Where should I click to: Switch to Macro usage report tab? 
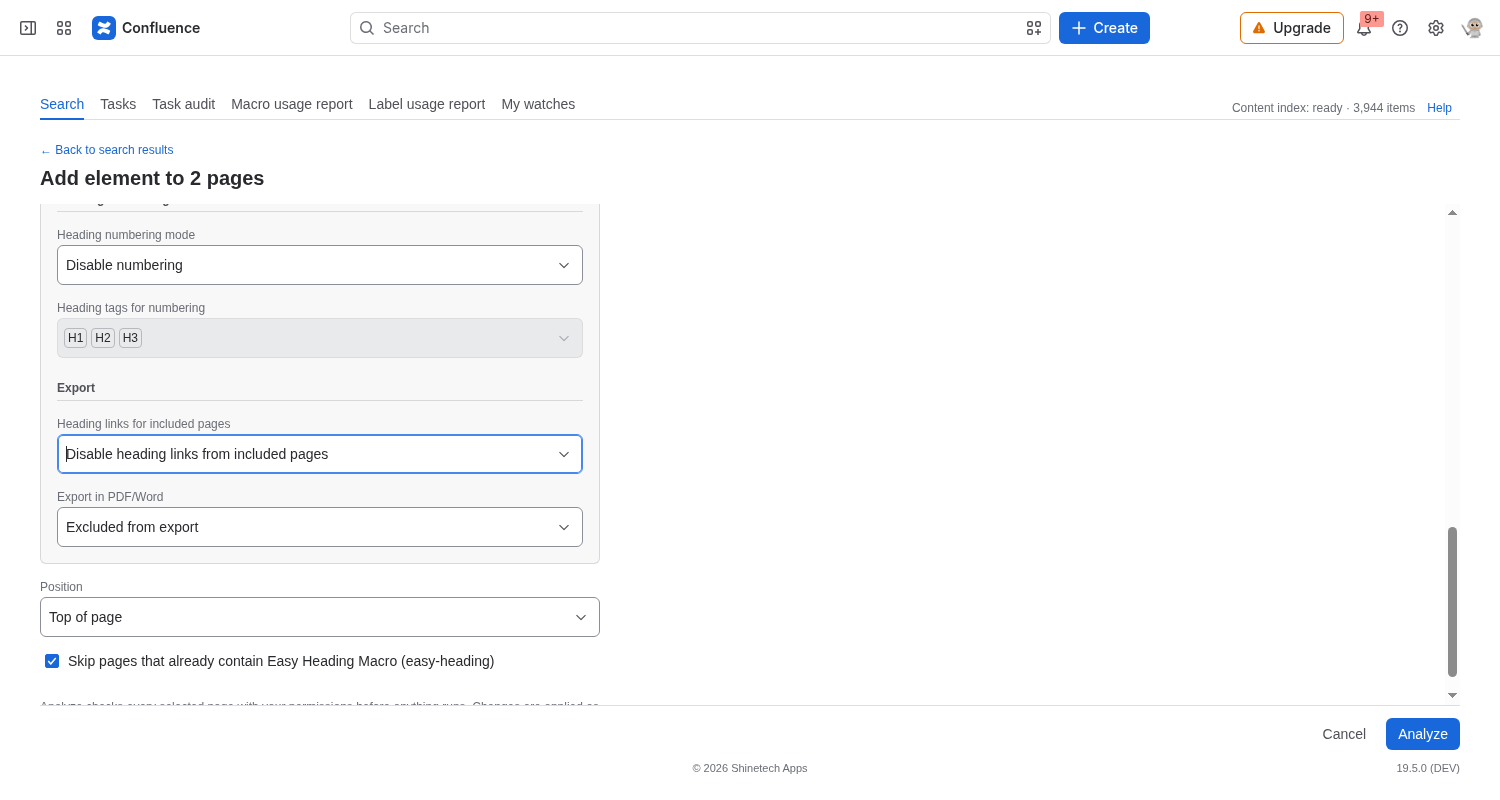pos(292,104)
